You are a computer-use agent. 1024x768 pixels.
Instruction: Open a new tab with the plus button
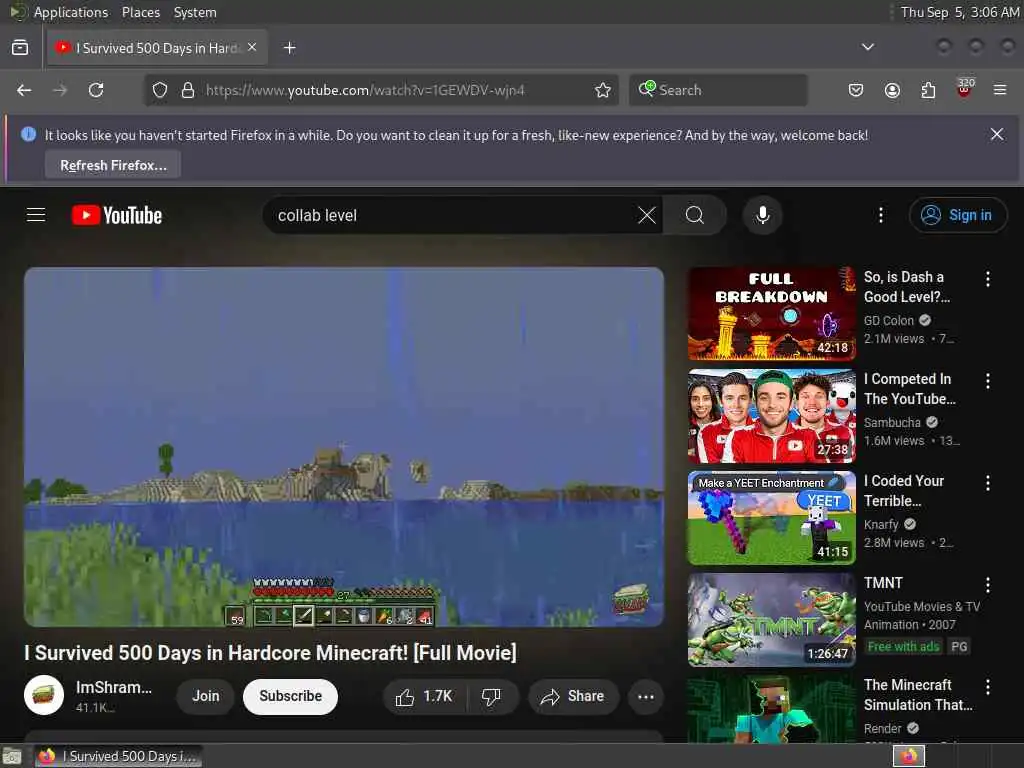click(x=290, y=48)
